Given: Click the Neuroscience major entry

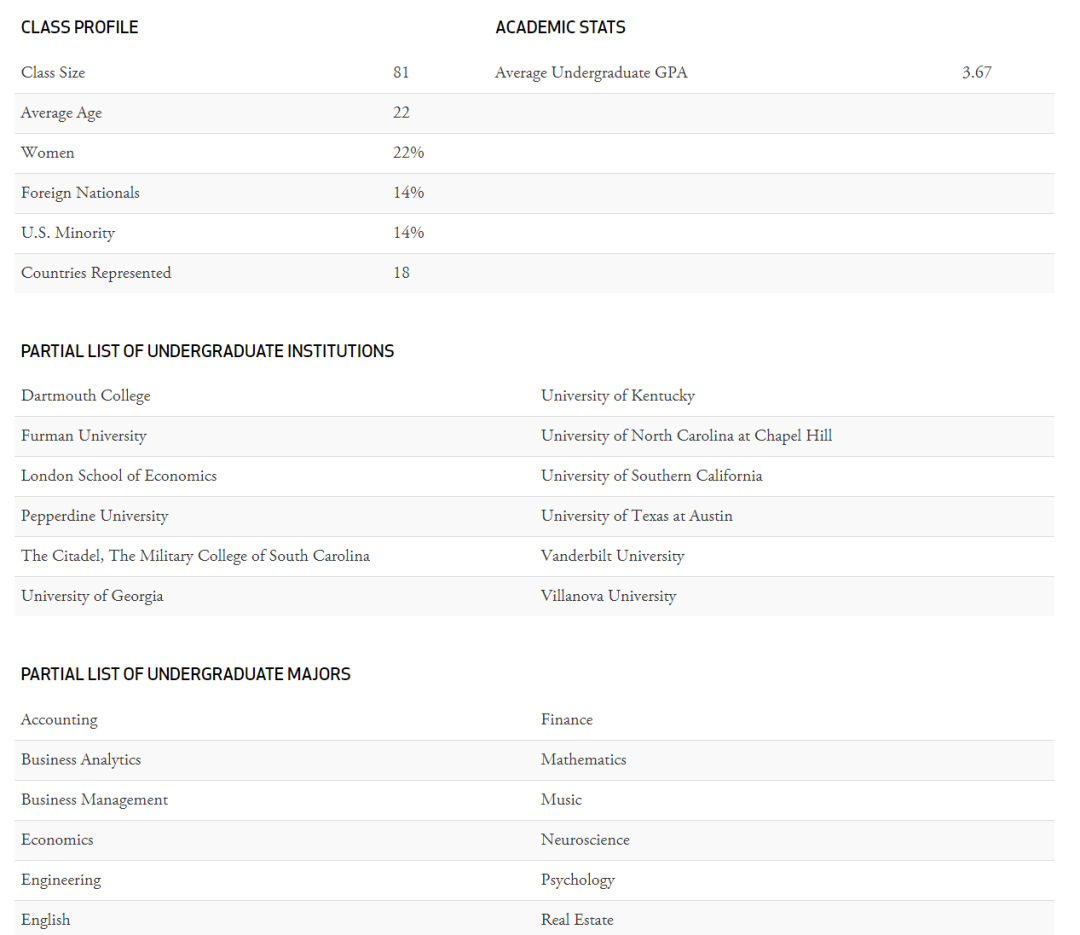Looking at the screenshot, I should [585, 840].
